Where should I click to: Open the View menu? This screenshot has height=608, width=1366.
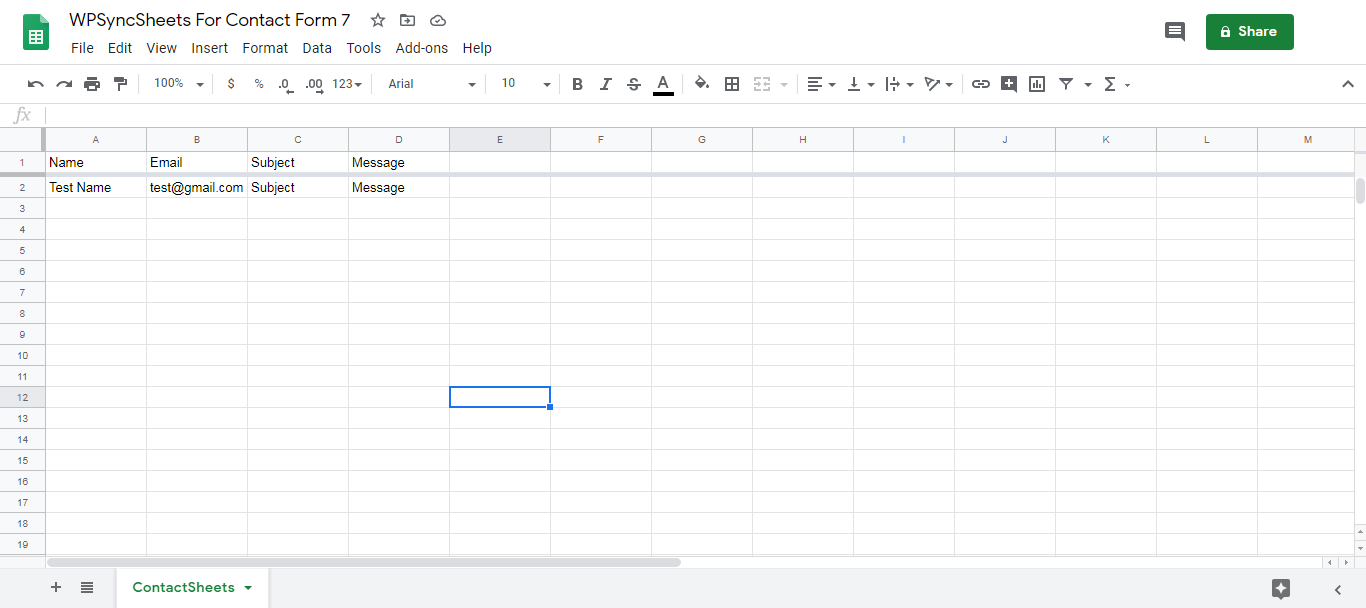click(161, 48)
